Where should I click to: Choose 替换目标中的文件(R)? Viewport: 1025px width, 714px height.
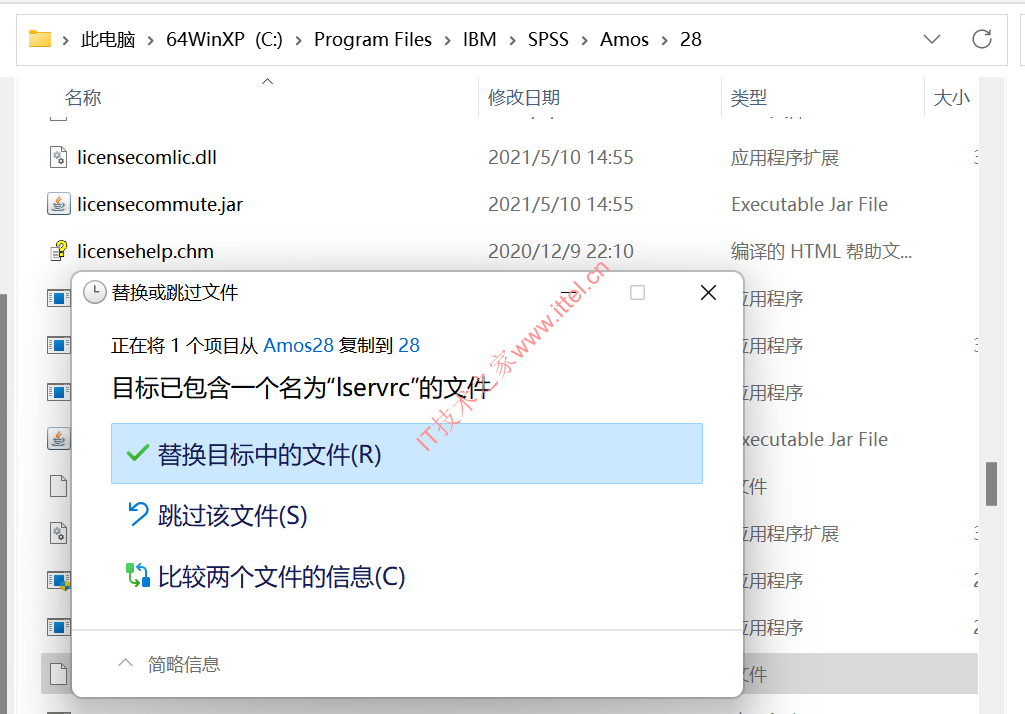click(407, 454)
